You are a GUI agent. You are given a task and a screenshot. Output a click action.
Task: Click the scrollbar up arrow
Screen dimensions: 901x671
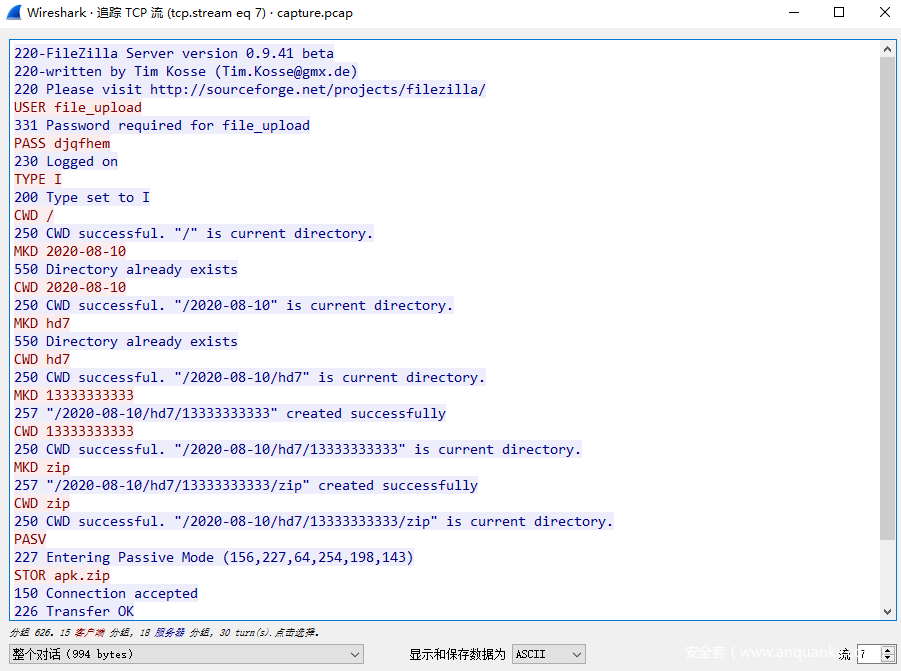(x=888, y=49)
